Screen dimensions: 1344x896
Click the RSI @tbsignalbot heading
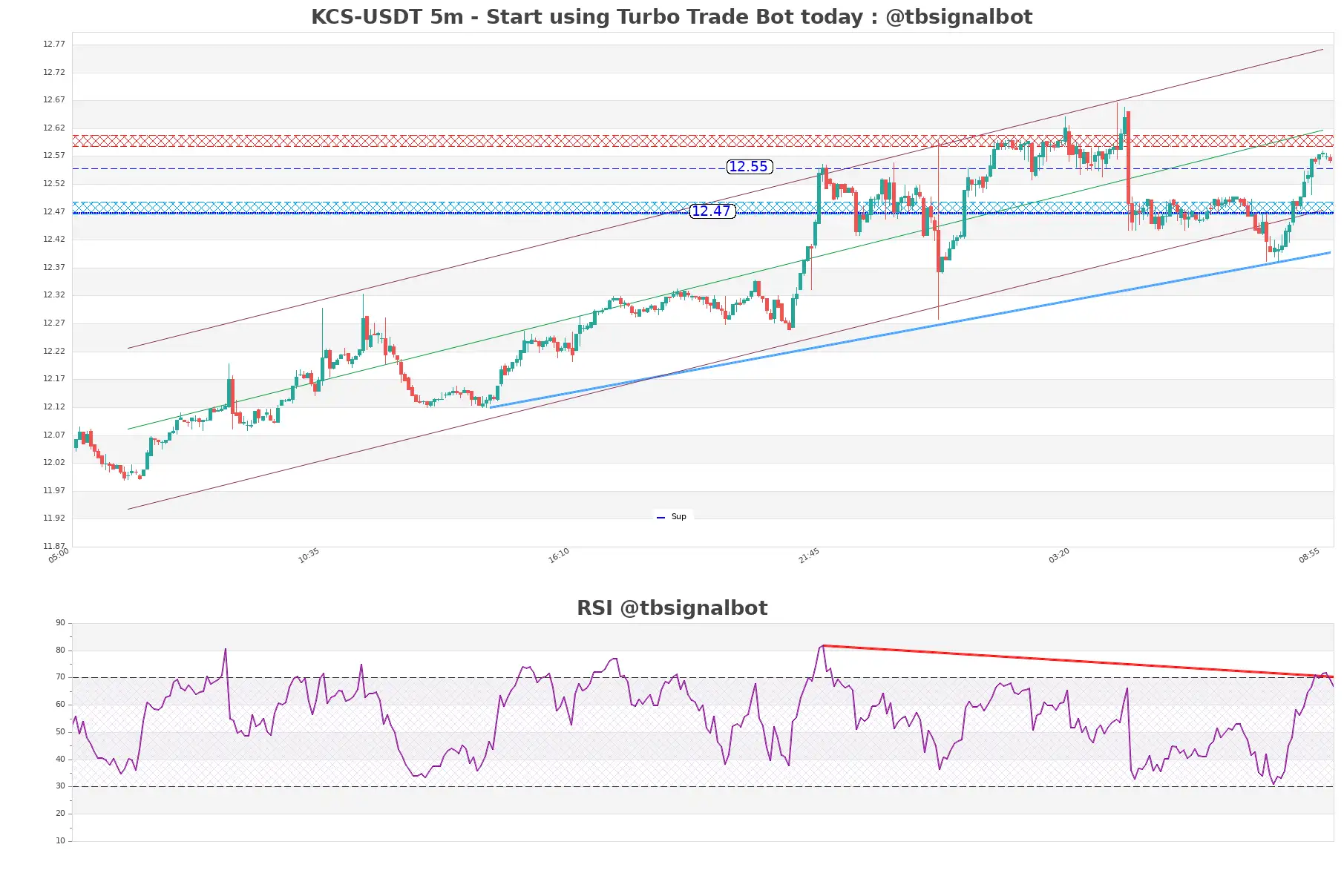pyautogui.click(x=672, y=608)
